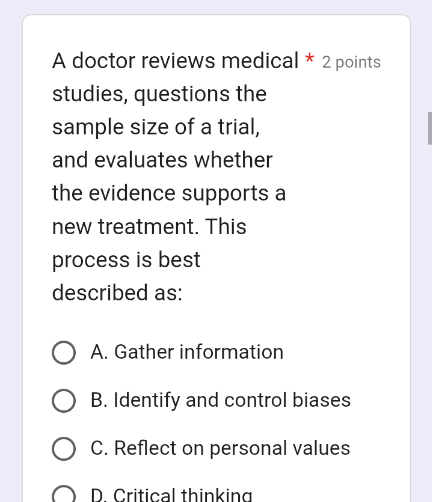The height and width of the screenshot is (502, 432).
Task: Click the lavender background above the question card
Action: point(216,7)
